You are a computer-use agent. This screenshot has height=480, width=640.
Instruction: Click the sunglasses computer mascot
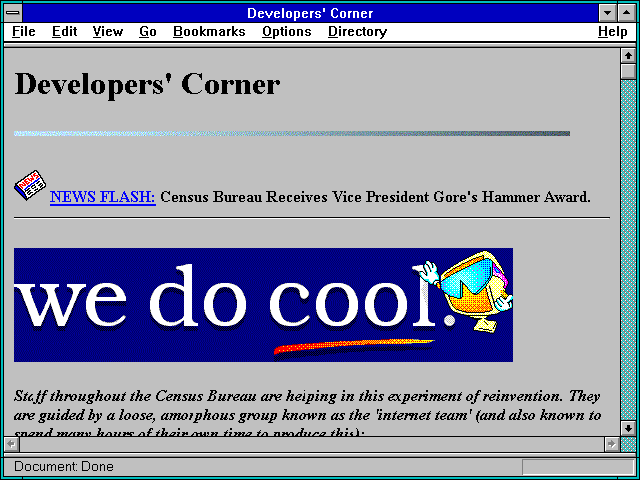[x=467, y=290]
